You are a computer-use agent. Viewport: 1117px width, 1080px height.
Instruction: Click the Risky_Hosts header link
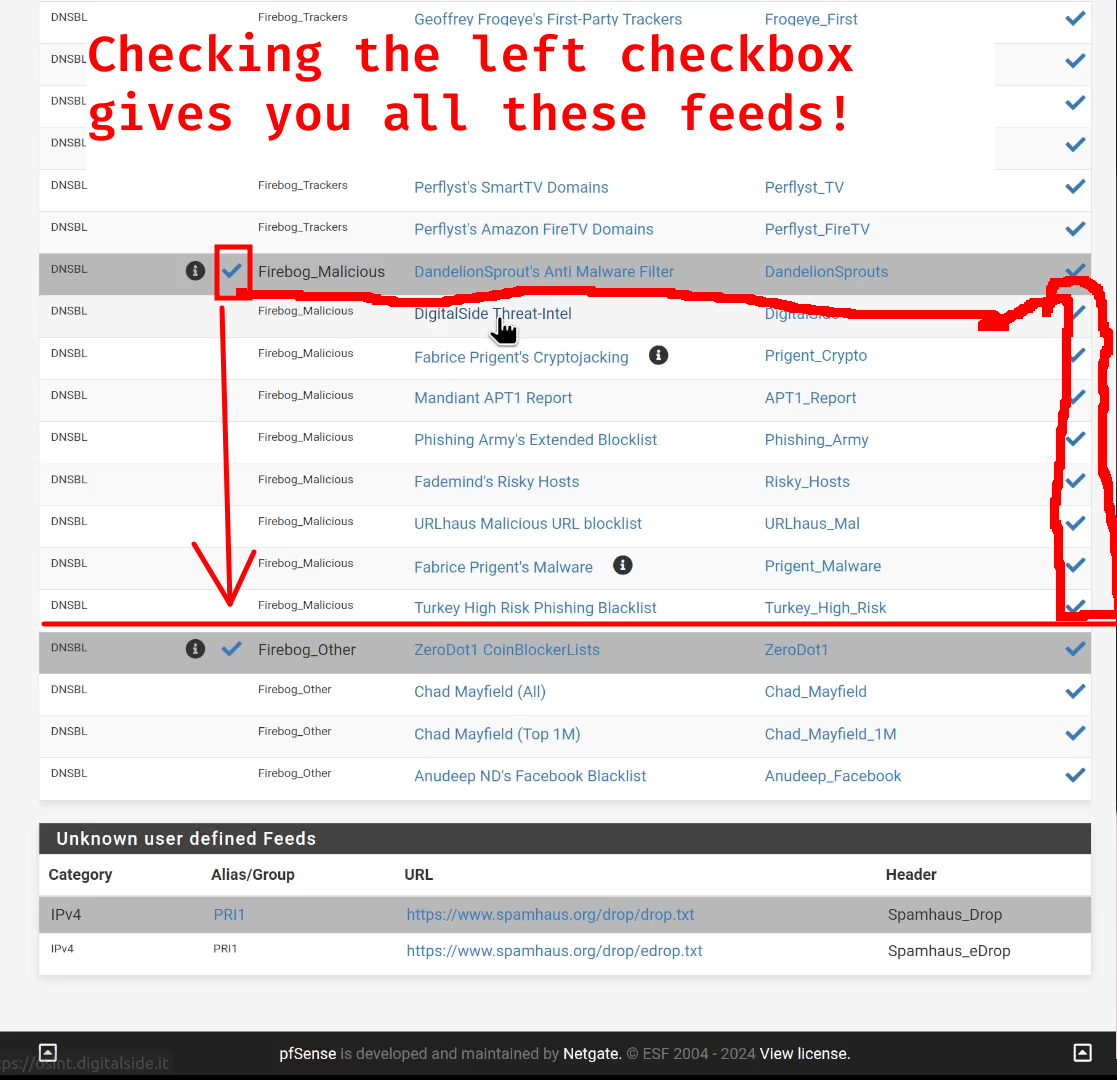tap(807, 482)
